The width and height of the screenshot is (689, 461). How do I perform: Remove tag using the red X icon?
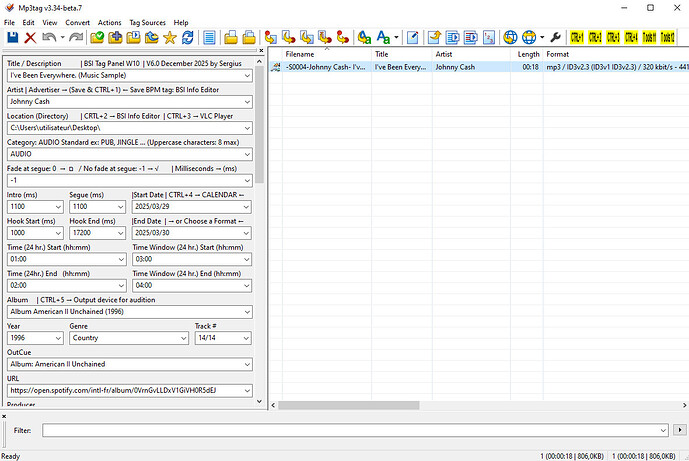tap(30, 38)
